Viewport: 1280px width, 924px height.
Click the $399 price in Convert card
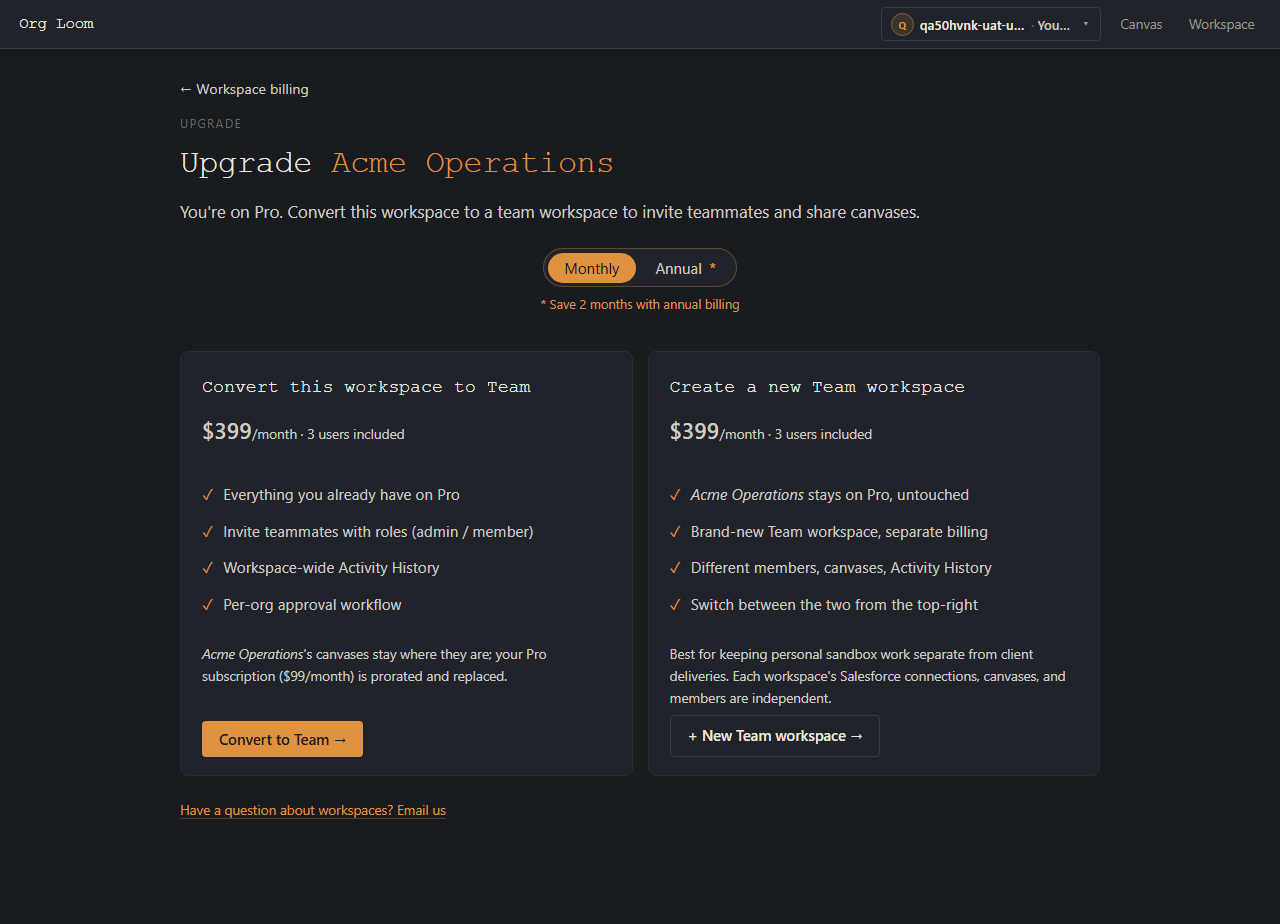(227, 431)
